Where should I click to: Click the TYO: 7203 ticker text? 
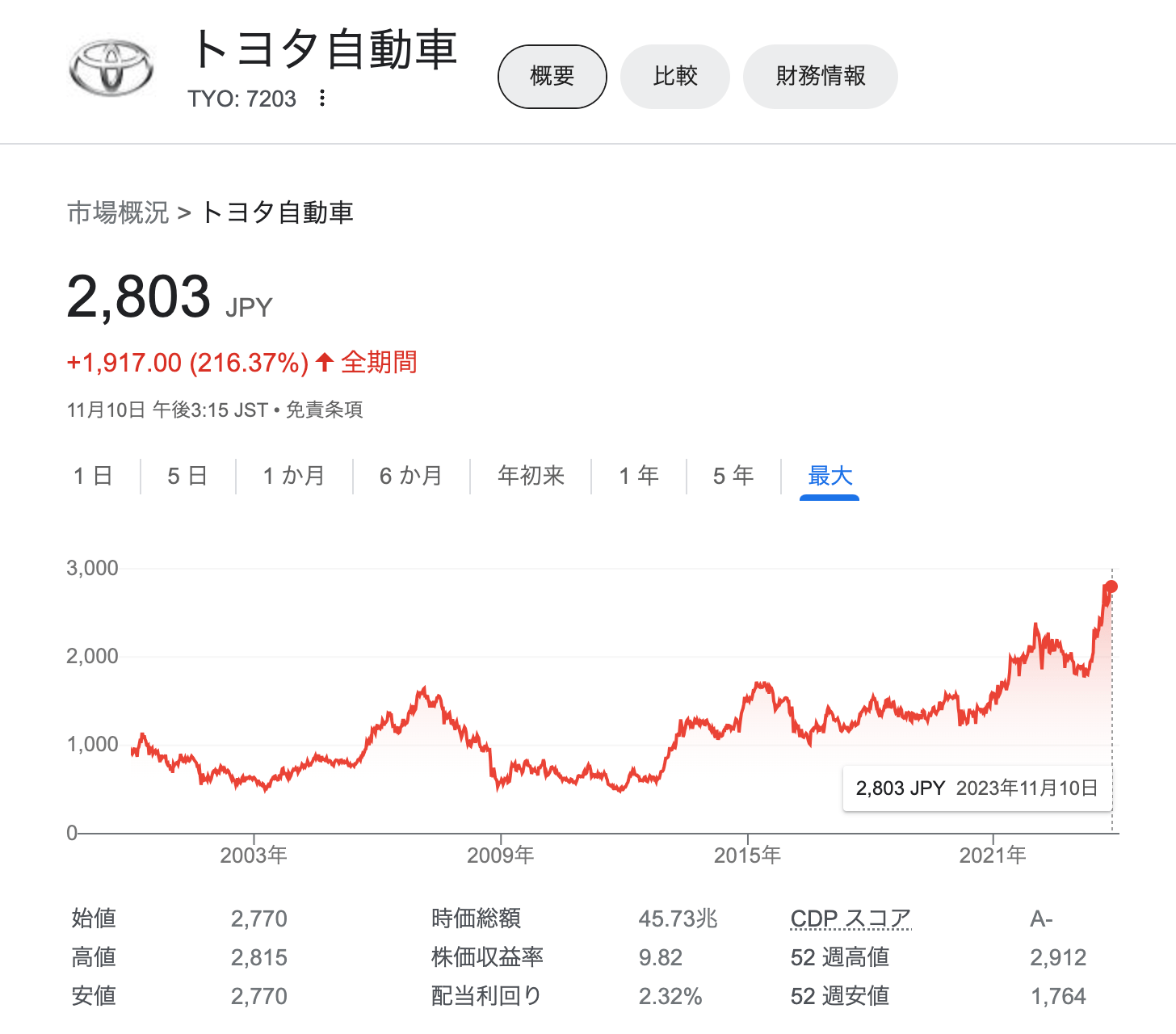(241, 99)
